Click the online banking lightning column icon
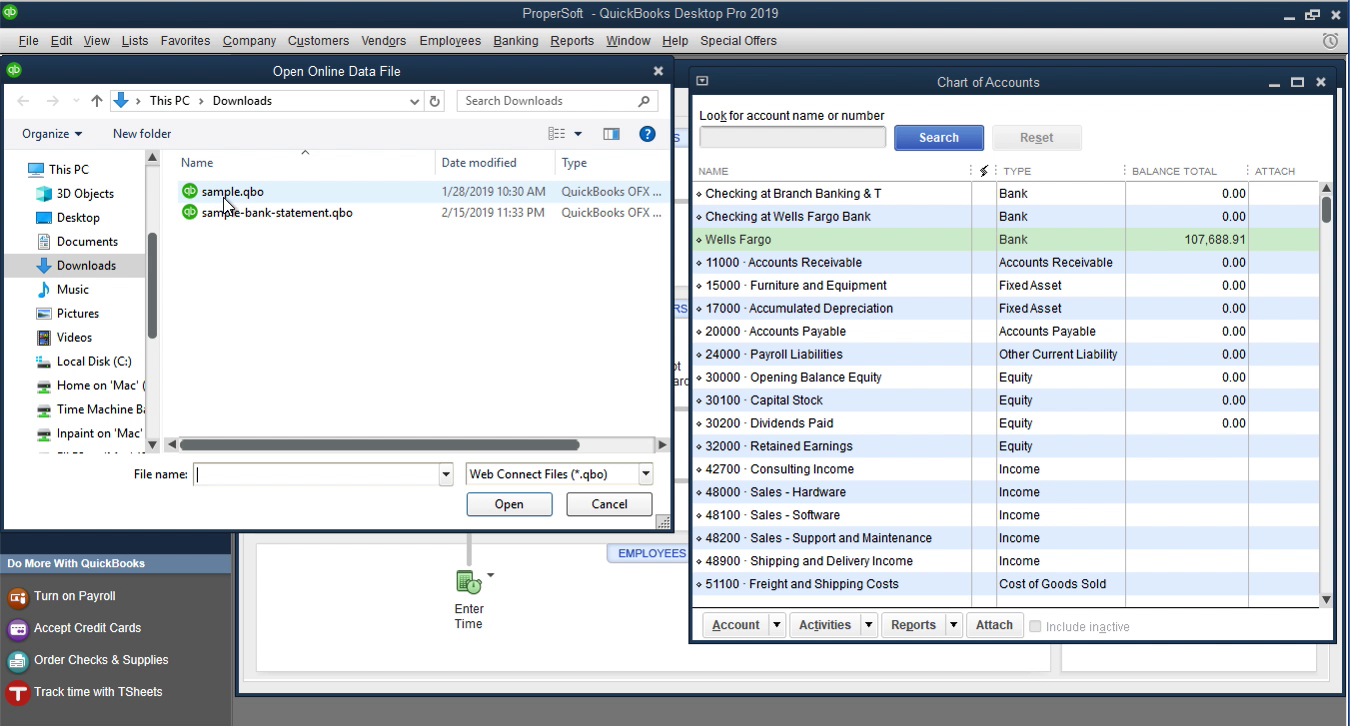The height and width of the screenshot is (726, 1350). (x=984, y=171)
